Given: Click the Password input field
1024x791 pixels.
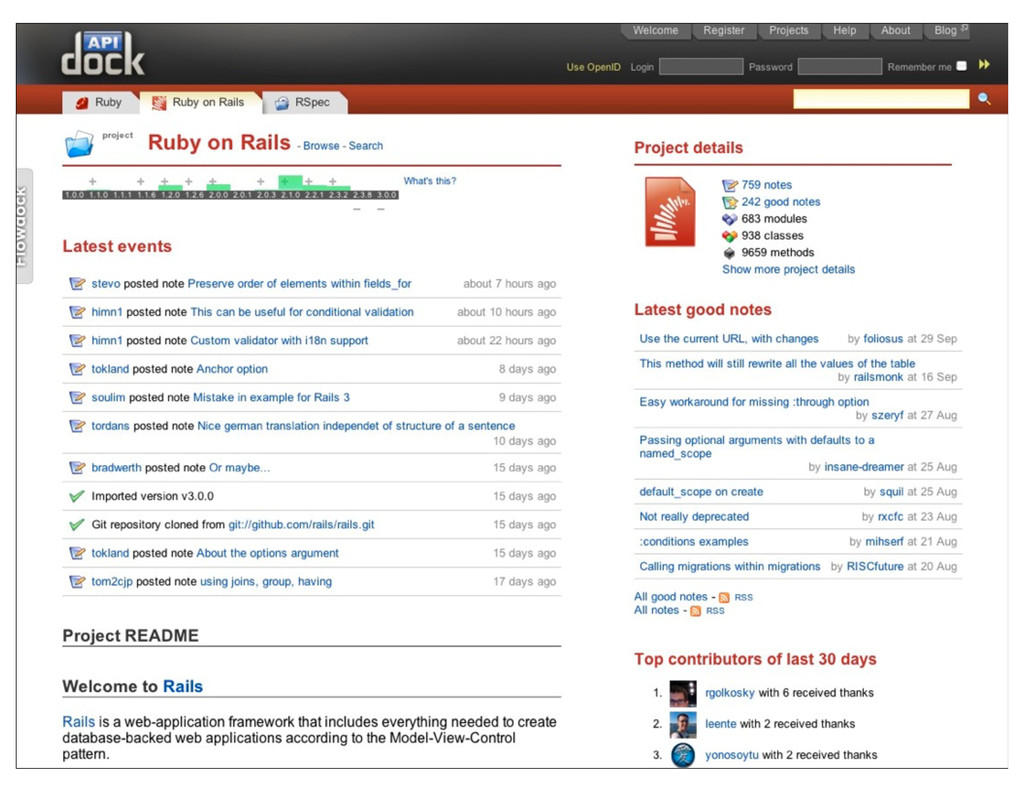Looking at the screenshot, I should [x=839, y=67].
